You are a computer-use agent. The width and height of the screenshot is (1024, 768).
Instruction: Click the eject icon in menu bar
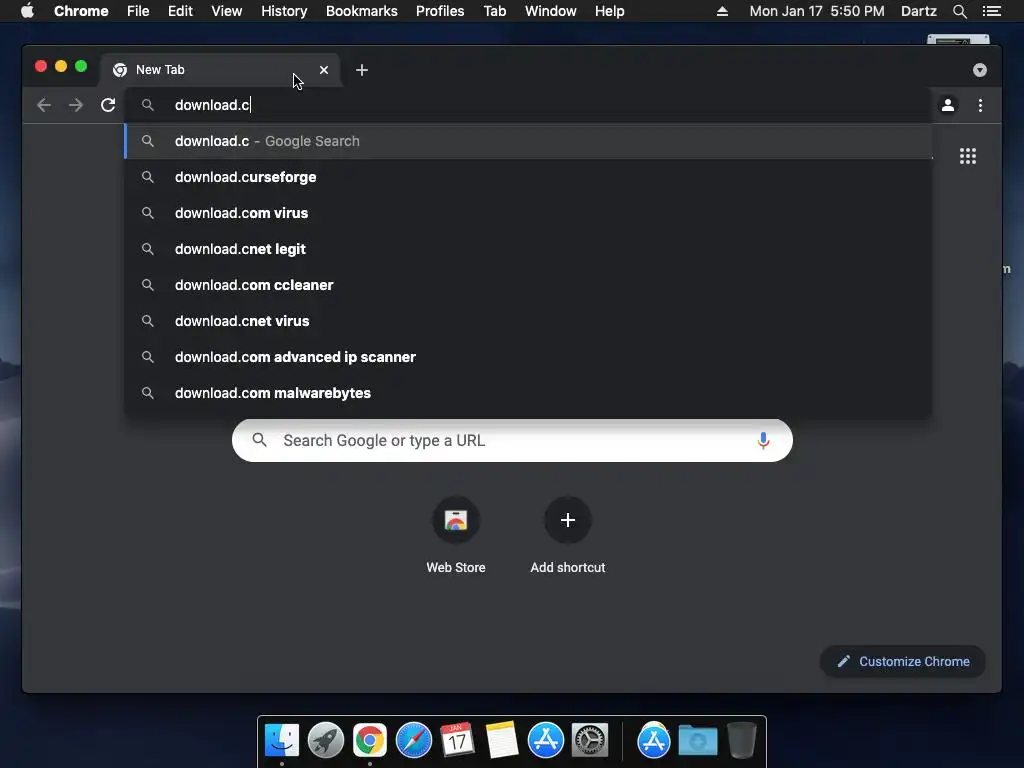722,11
